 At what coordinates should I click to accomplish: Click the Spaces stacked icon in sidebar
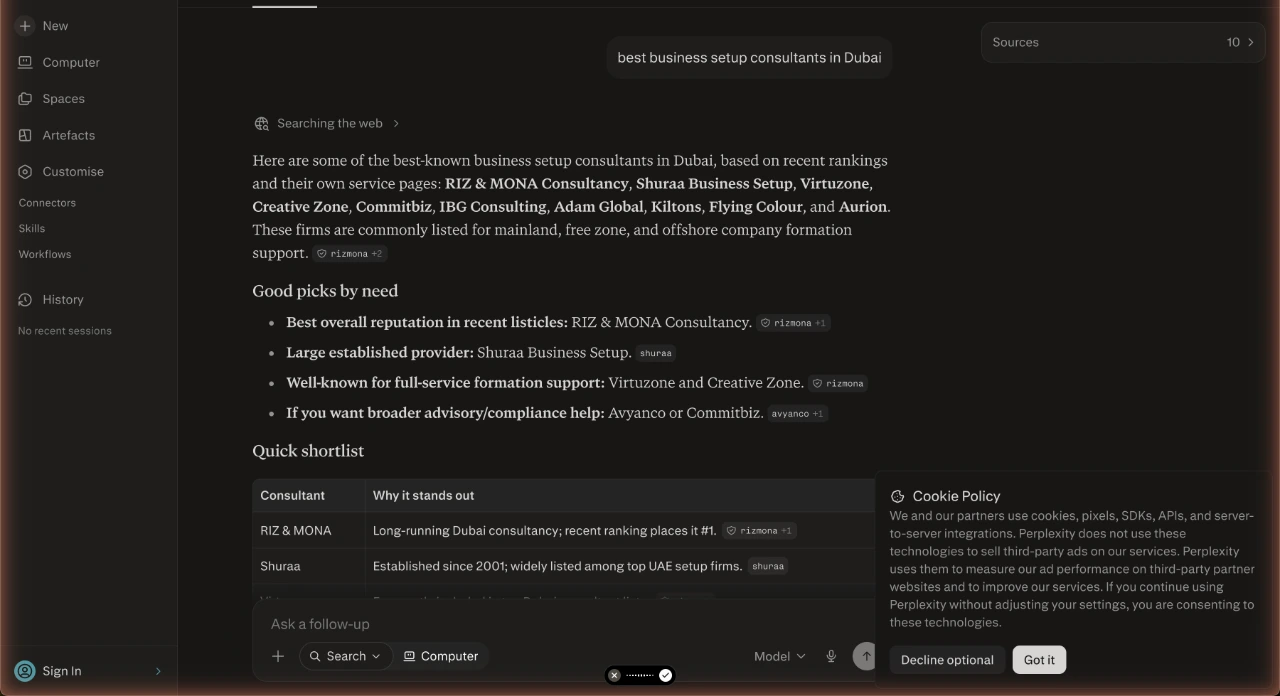pos(25,99)
